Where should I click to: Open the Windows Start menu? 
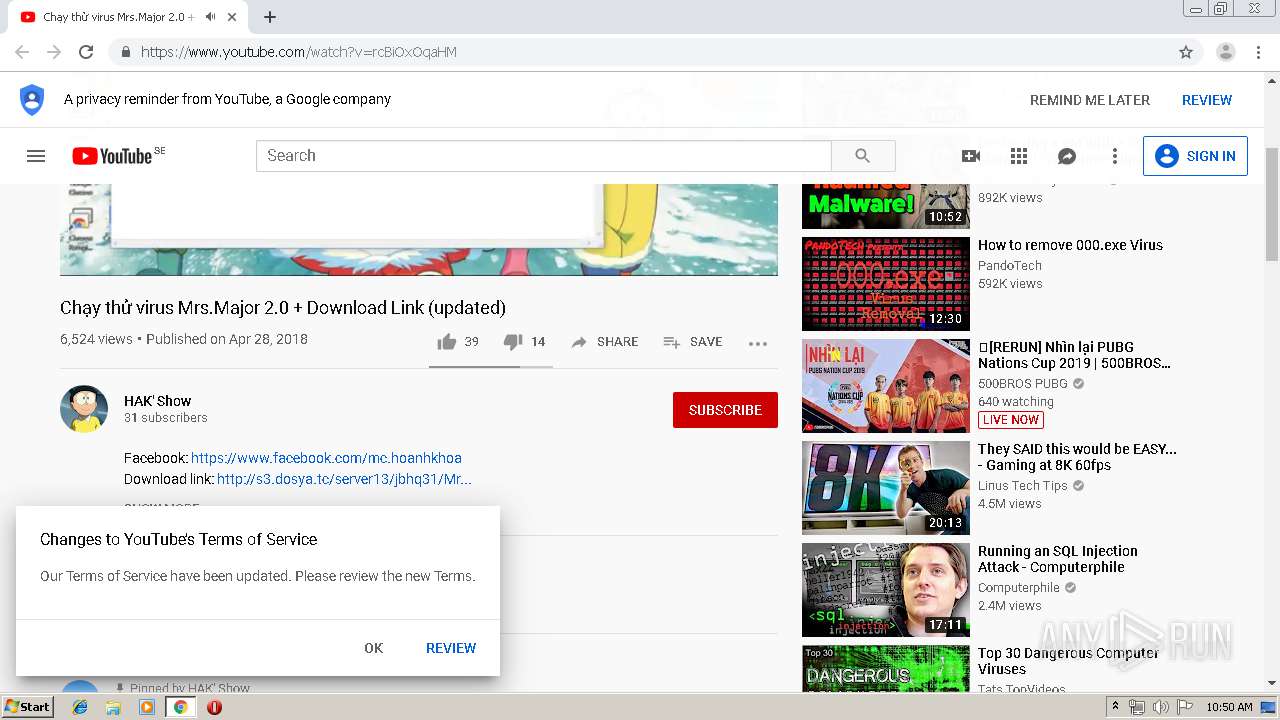click(x=28, y=707)
